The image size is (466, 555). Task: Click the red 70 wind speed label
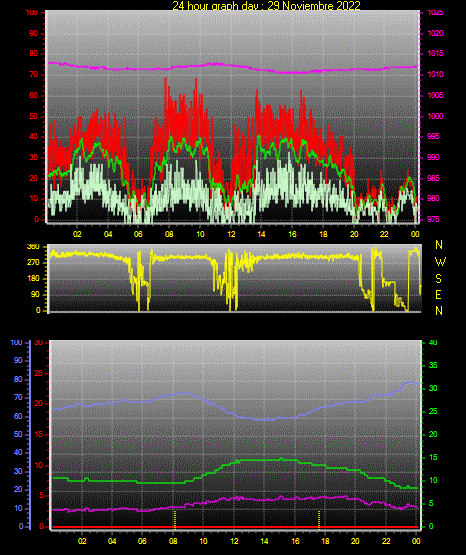pyautogui.click(x=34, y=75)
